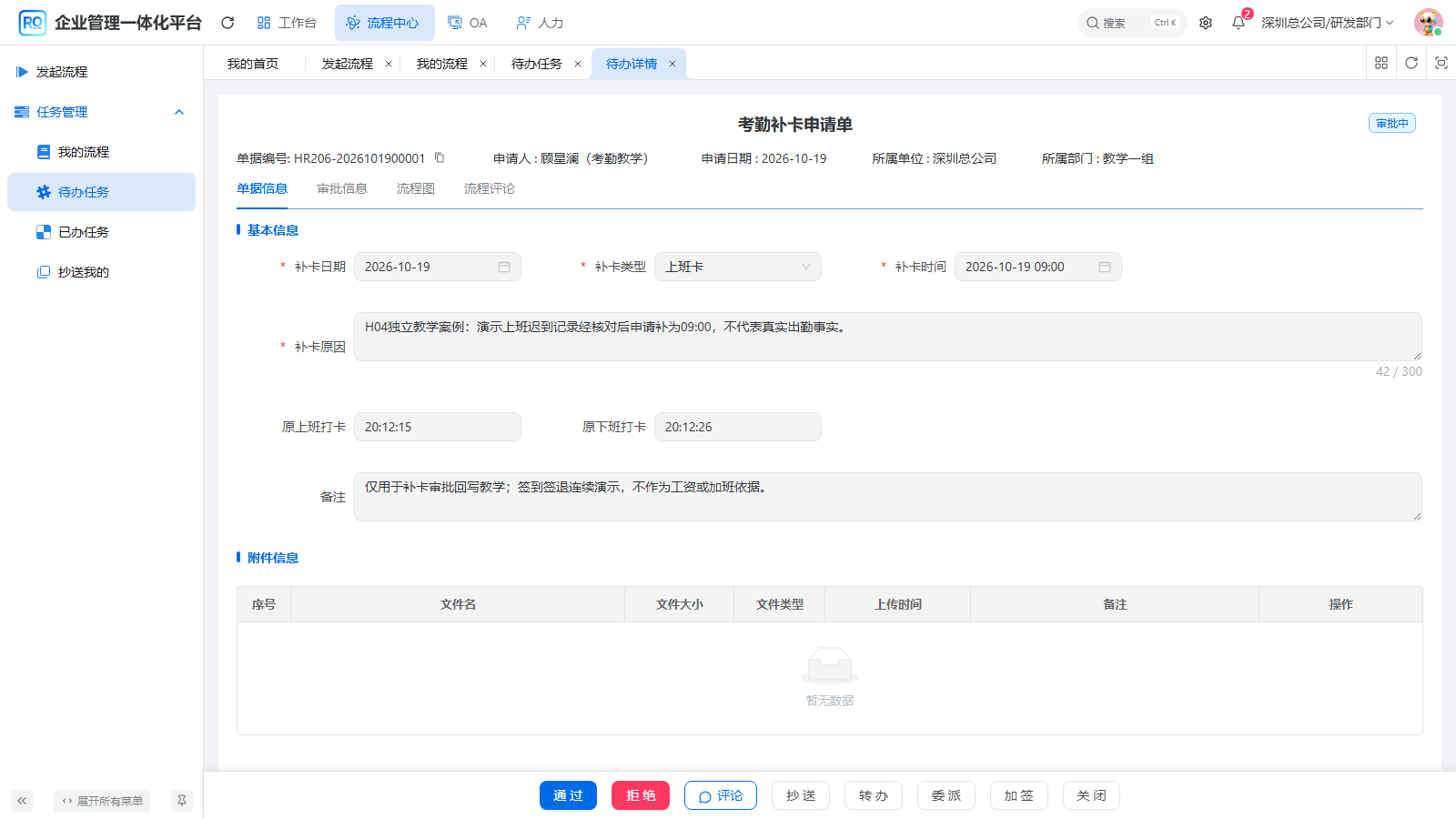Click the 委派 button
This screenshot has width=1456, height=819.
[946, 795]
